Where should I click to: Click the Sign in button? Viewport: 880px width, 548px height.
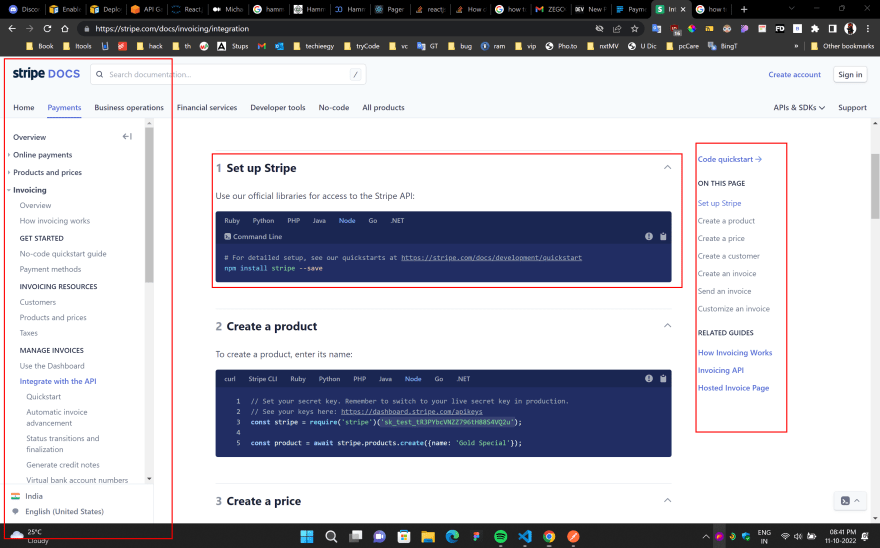coord(850,74)
